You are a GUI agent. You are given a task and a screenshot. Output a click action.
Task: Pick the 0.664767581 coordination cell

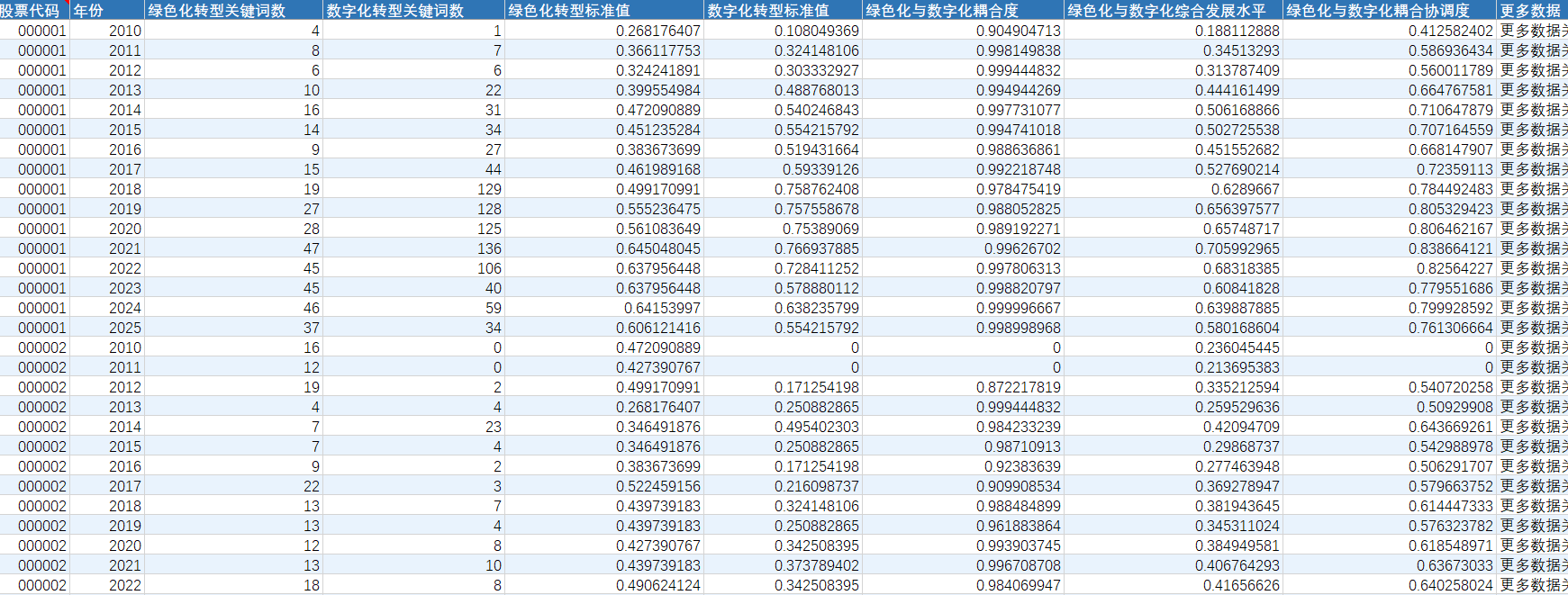click(x=1389, y=90)
